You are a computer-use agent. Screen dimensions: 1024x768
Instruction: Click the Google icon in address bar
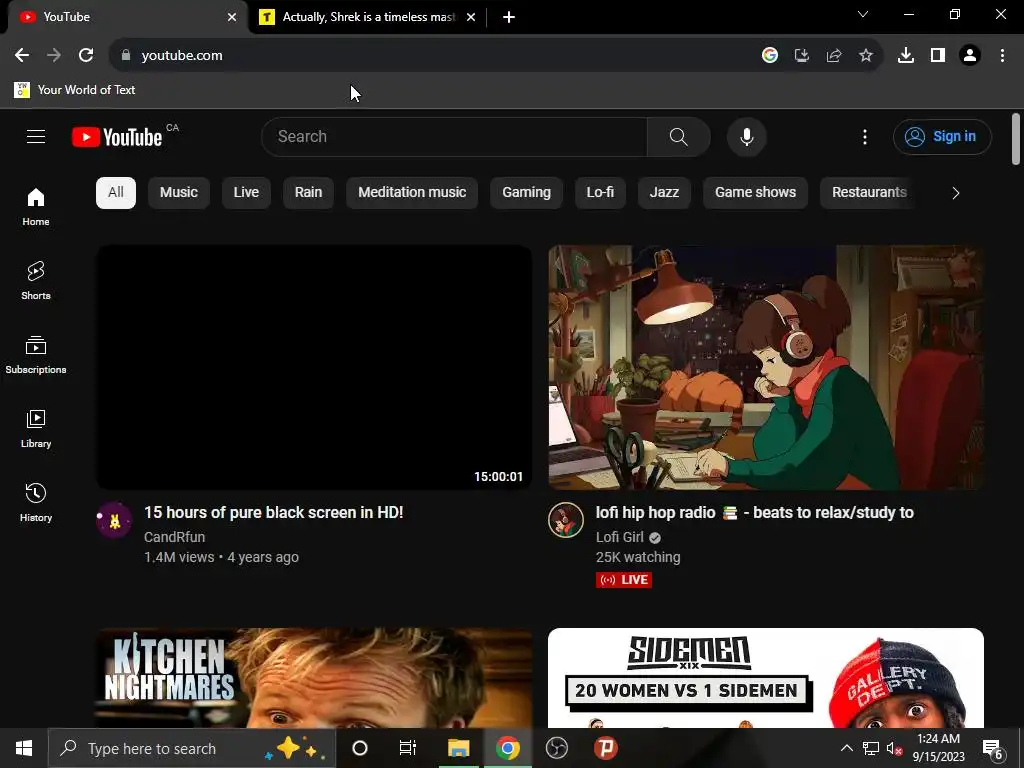click(770, 56)
